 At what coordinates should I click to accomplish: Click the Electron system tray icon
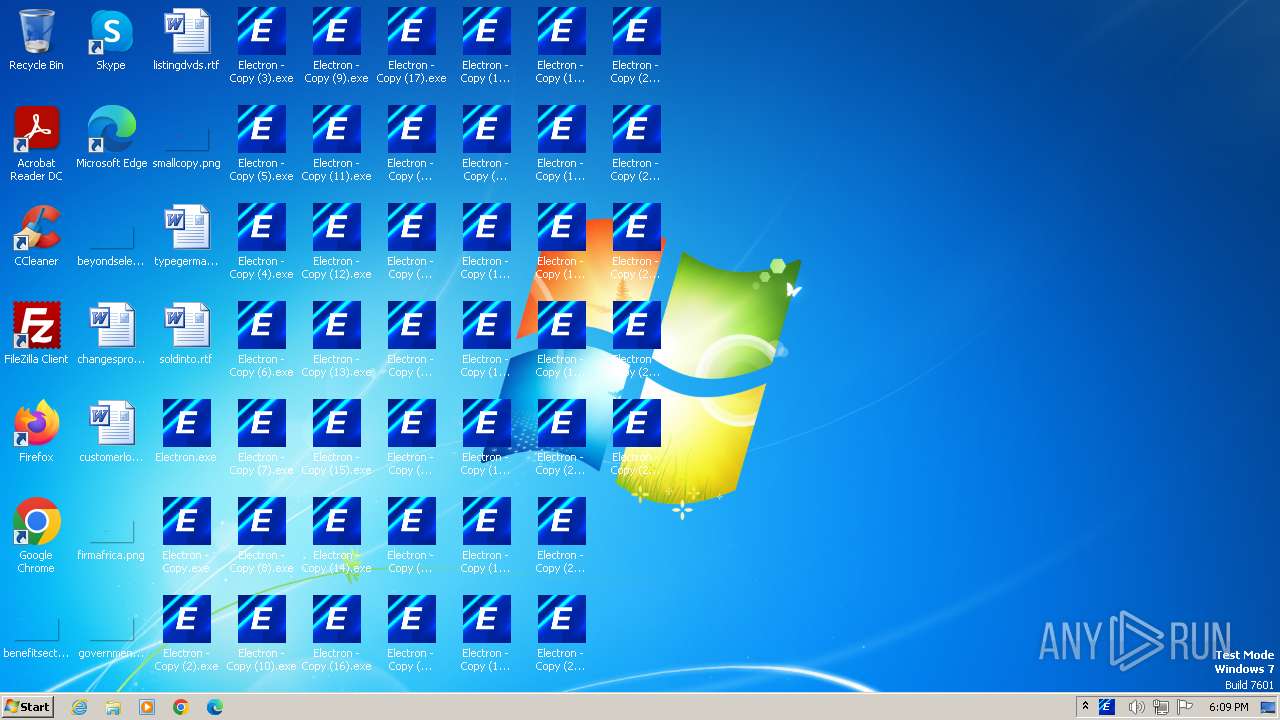tap(1107, 707)
